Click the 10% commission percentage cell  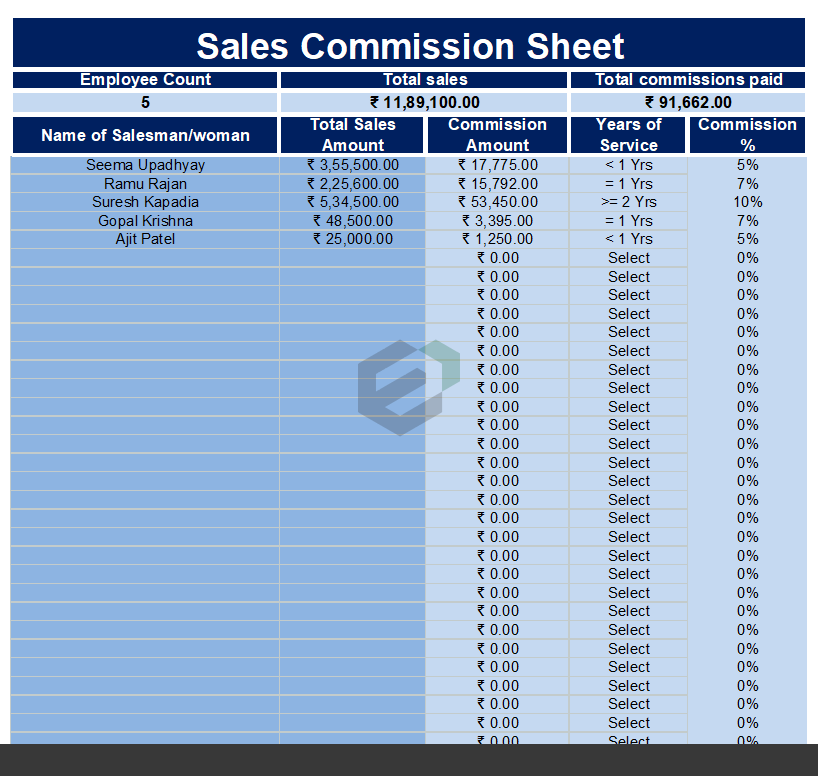pyautogui.click(x=747, y=202)
